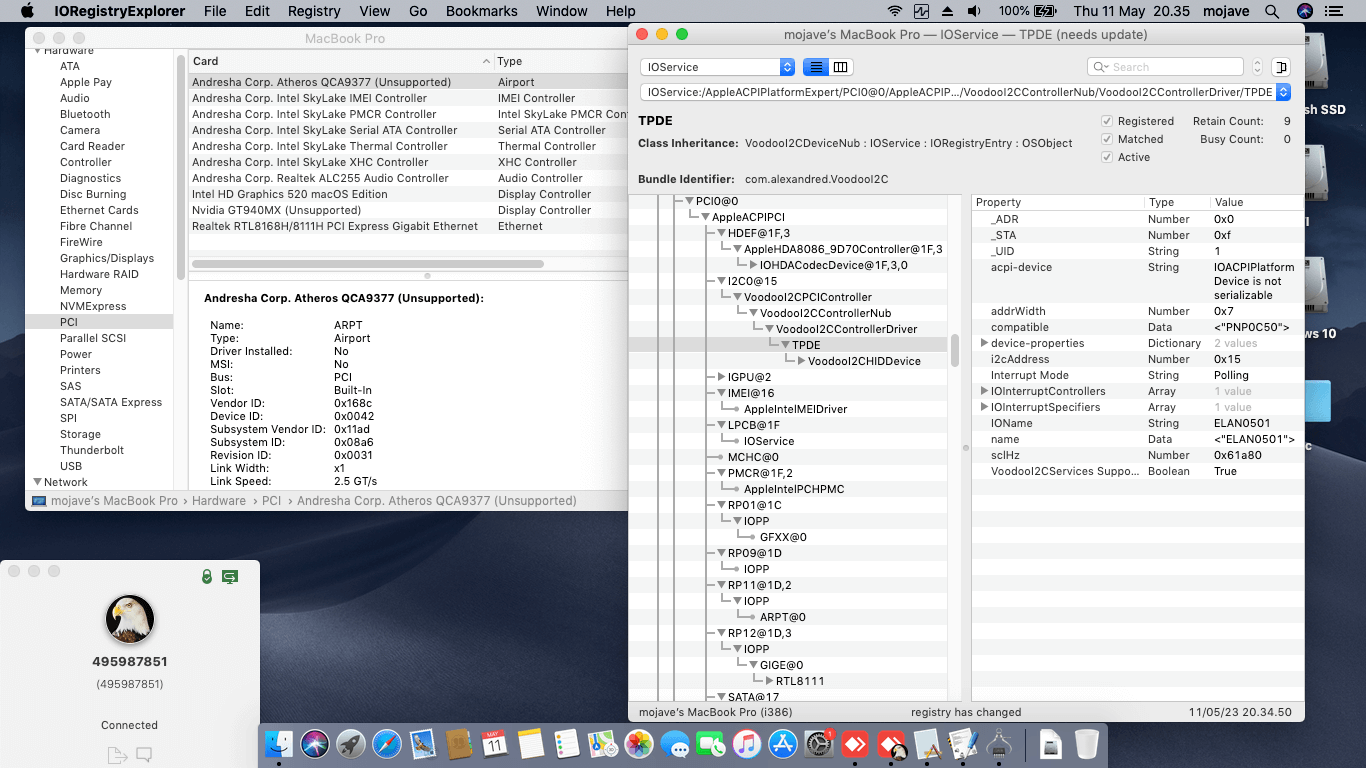The height and width of the screenshot is (768, 1366).
Task: Select the i2cAddress property row
Action: click(x=1138, y=359)
